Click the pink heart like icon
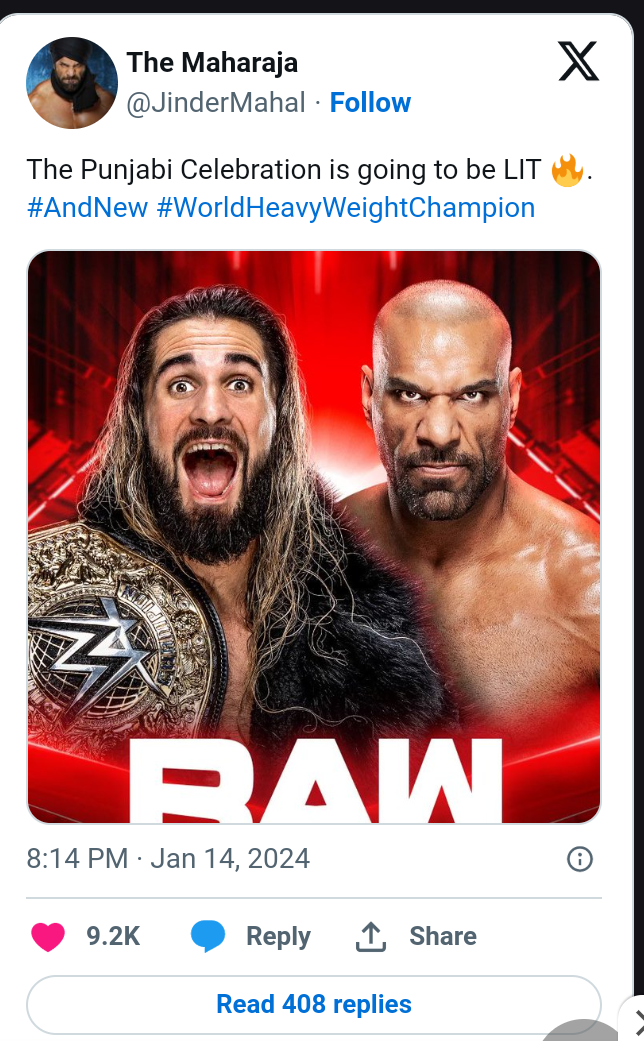This screenshot has width=644, height=1041. point(48,937)
